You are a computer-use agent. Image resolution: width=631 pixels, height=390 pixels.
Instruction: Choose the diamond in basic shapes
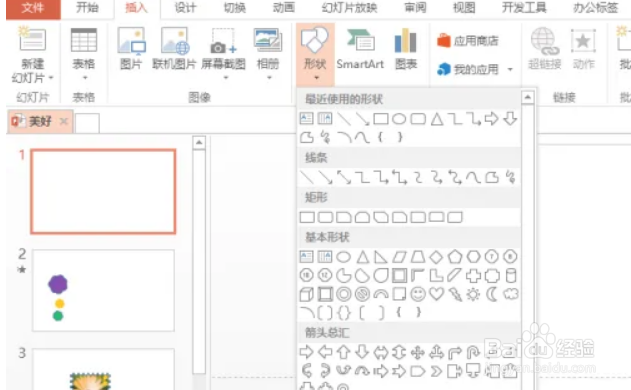pos(436,257)
